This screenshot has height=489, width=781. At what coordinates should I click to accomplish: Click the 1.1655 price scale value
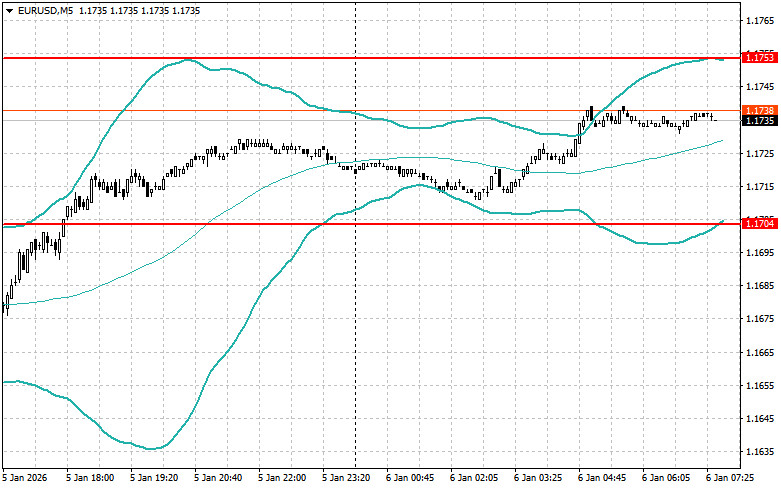(760, 385)
